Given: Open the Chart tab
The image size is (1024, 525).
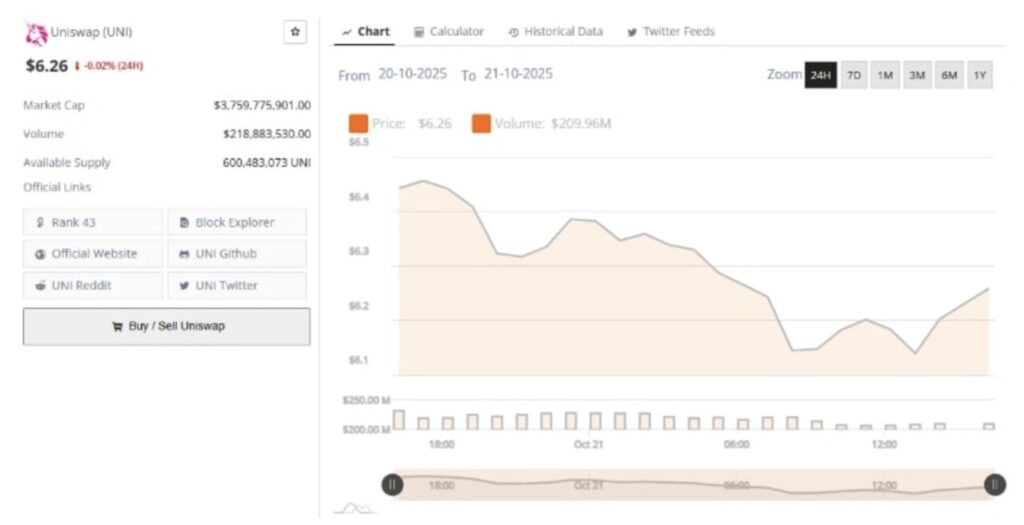Looking at the screenshot, I should [365, 32].
